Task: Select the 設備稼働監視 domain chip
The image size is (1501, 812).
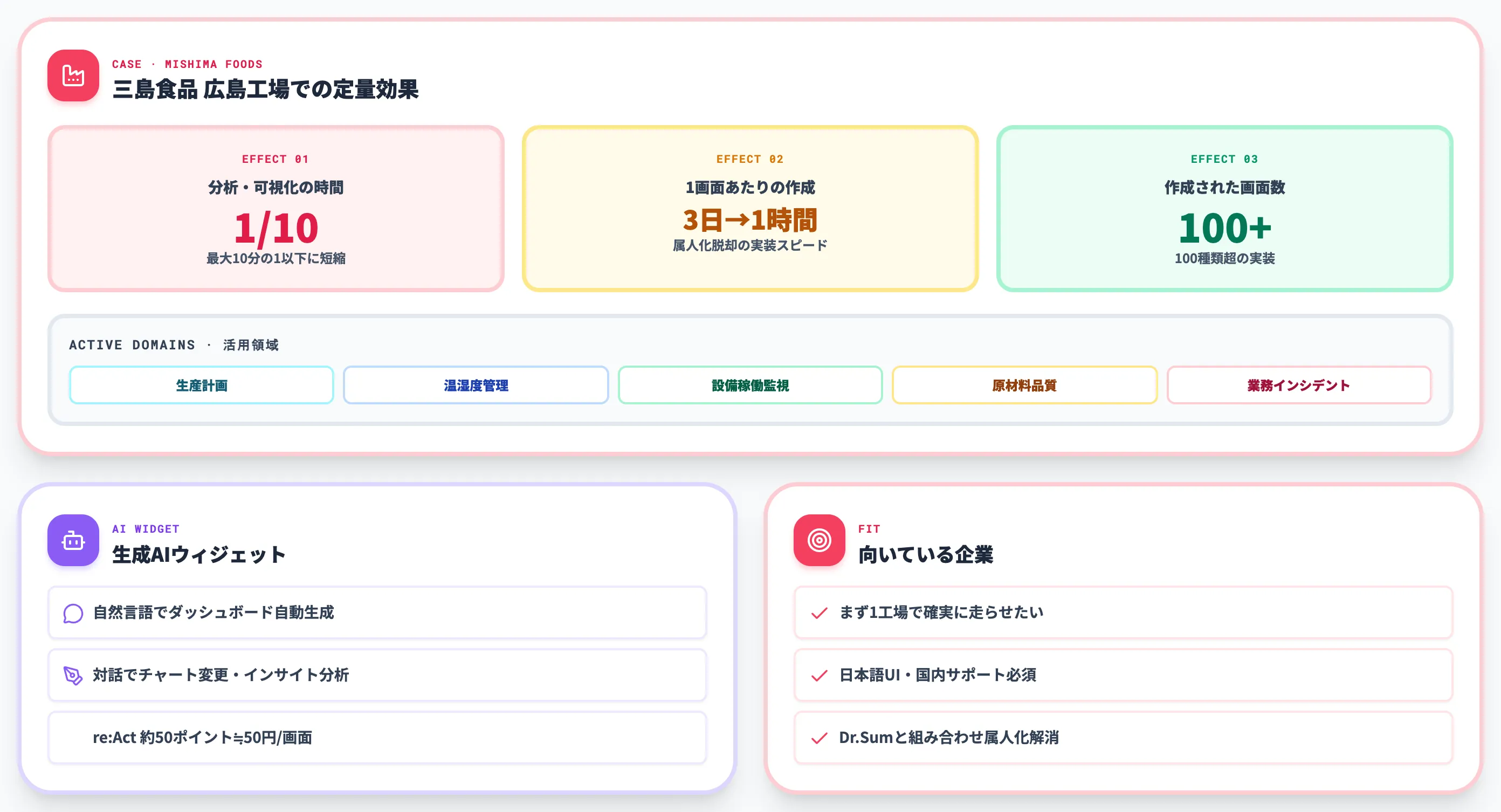Action: [x=750, y=386]
